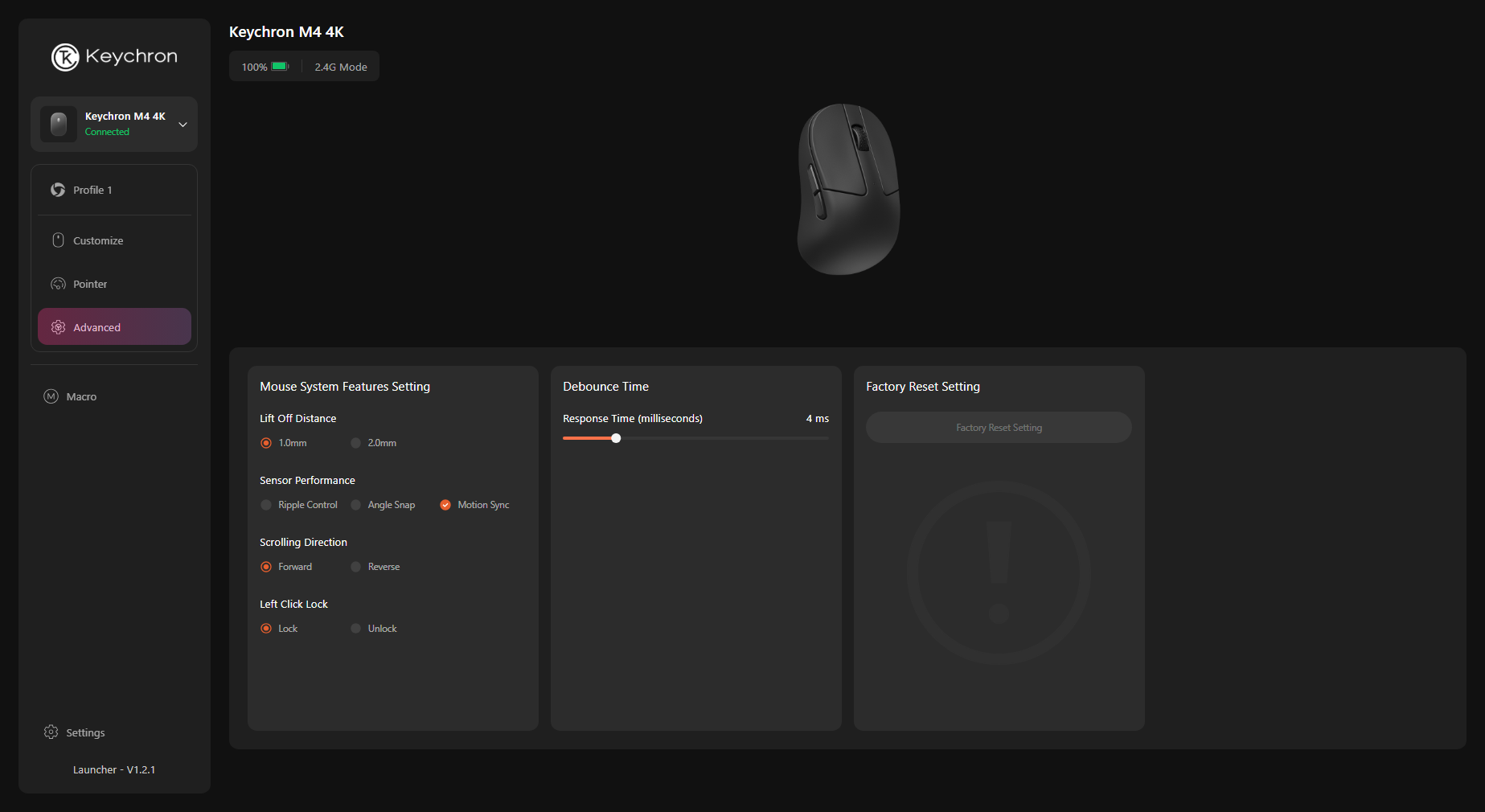1485x812 pixels.
Task: Click the Profile 1 icon
Action: 58,190
